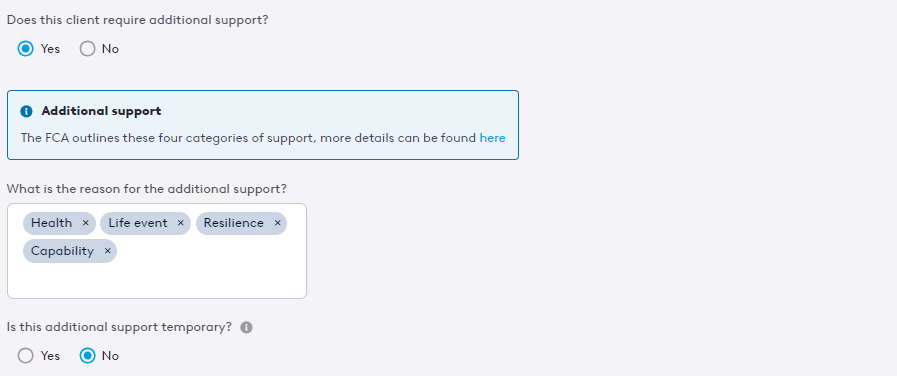Select No for client requires additional support
The width and height of the screenshot is (897, 376).
[88, 49]
